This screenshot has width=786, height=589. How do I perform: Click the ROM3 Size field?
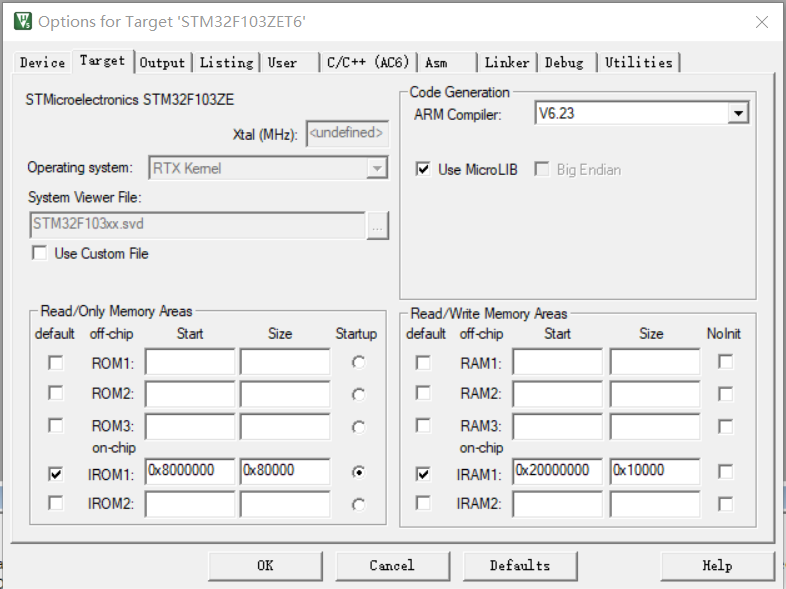tap(285, 426)
